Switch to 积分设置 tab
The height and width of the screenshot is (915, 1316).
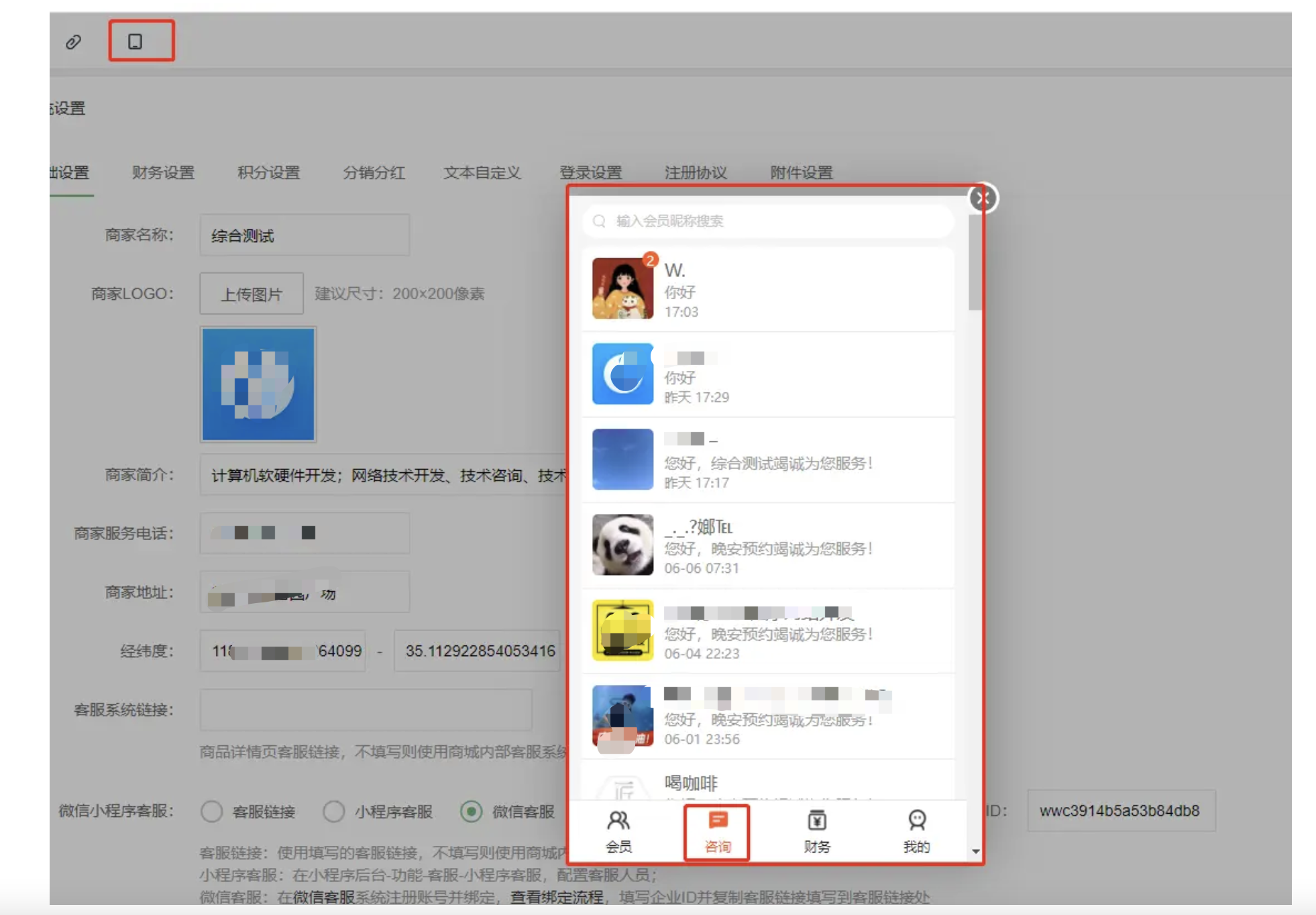coord(269,172)
